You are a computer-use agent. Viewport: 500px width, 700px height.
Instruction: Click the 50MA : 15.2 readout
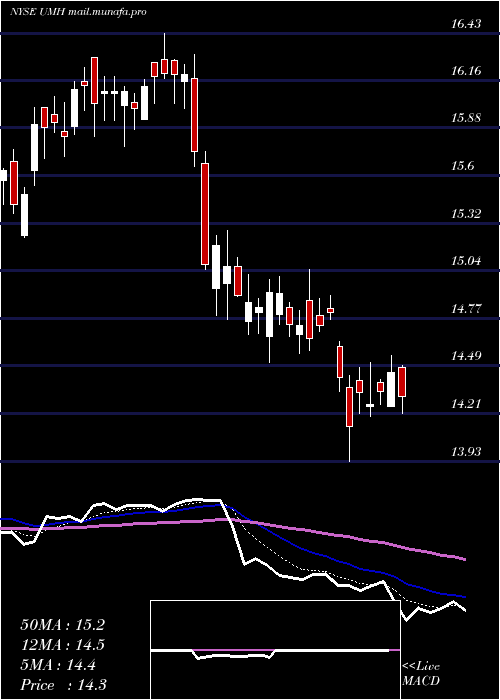point(62,625)
